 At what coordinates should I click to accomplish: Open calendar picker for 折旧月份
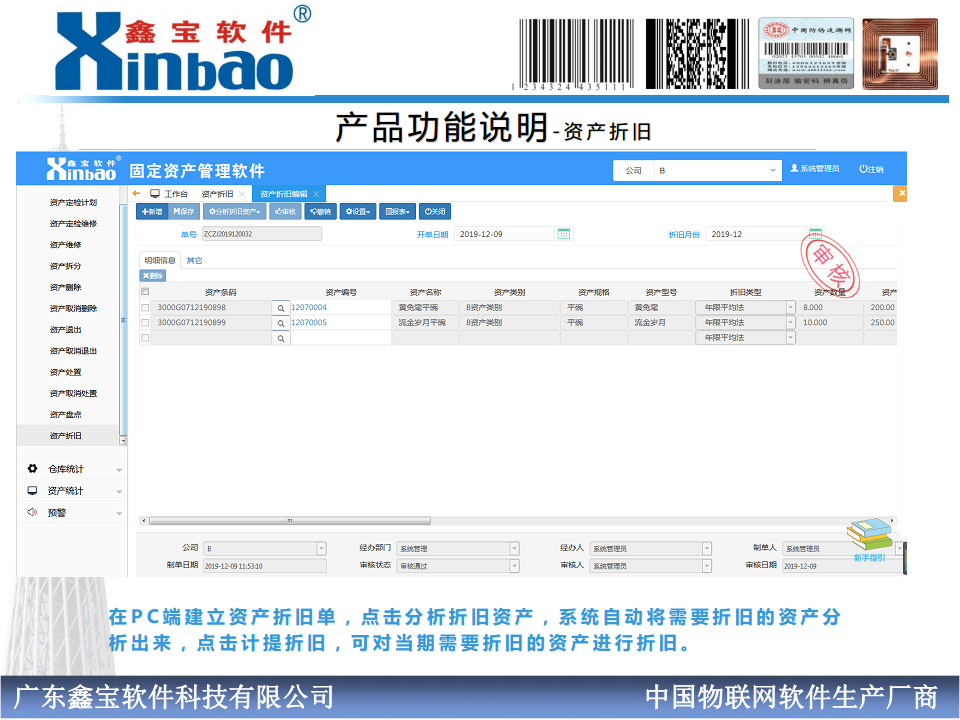pos(815,234)
